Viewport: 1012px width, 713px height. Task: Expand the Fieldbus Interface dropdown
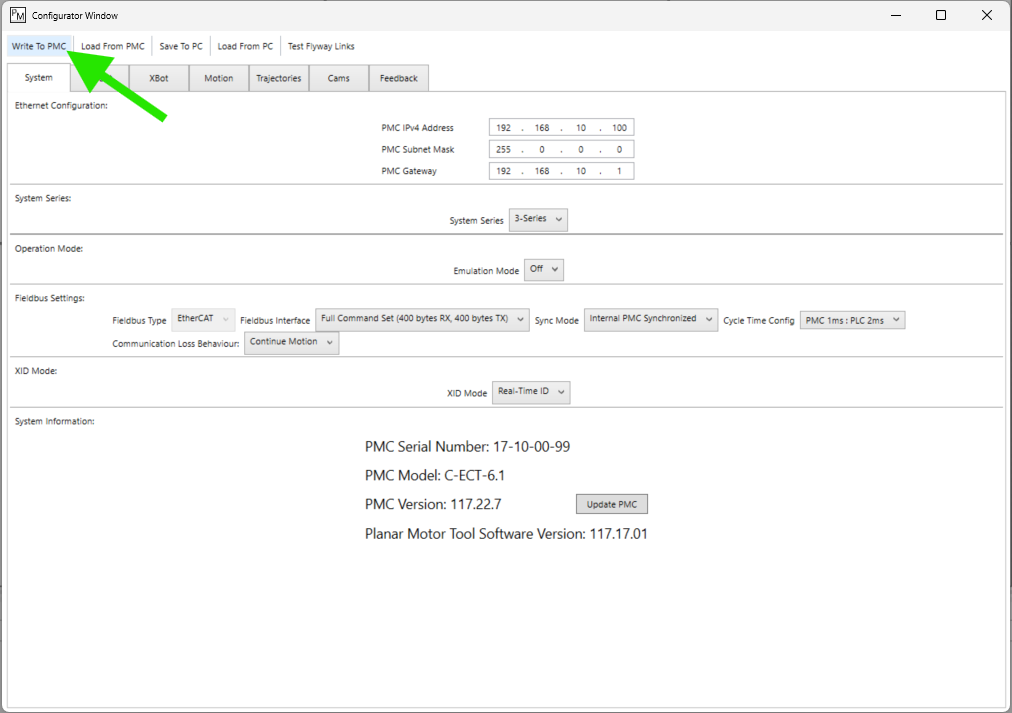pos(422,319)
